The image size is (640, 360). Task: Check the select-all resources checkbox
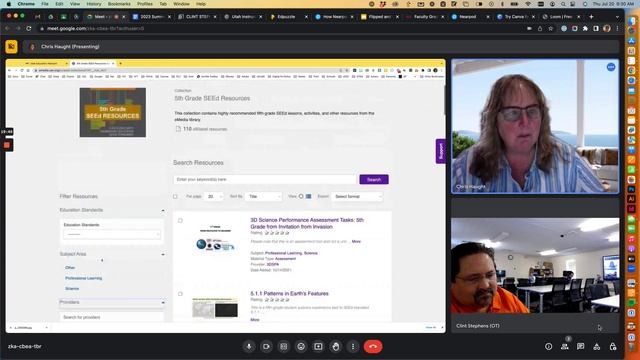click(176, 197)
